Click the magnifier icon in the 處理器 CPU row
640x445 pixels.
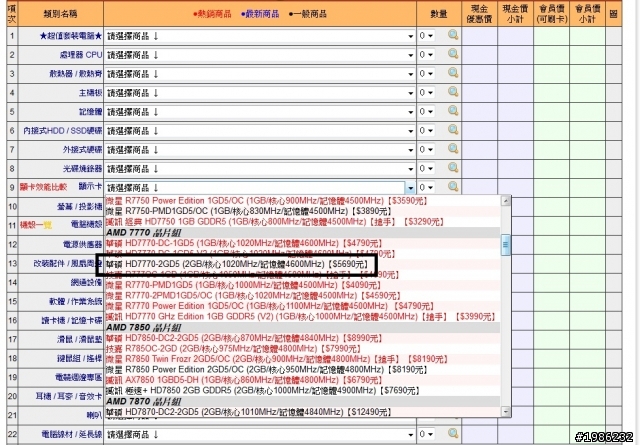(x=453, y=54)
